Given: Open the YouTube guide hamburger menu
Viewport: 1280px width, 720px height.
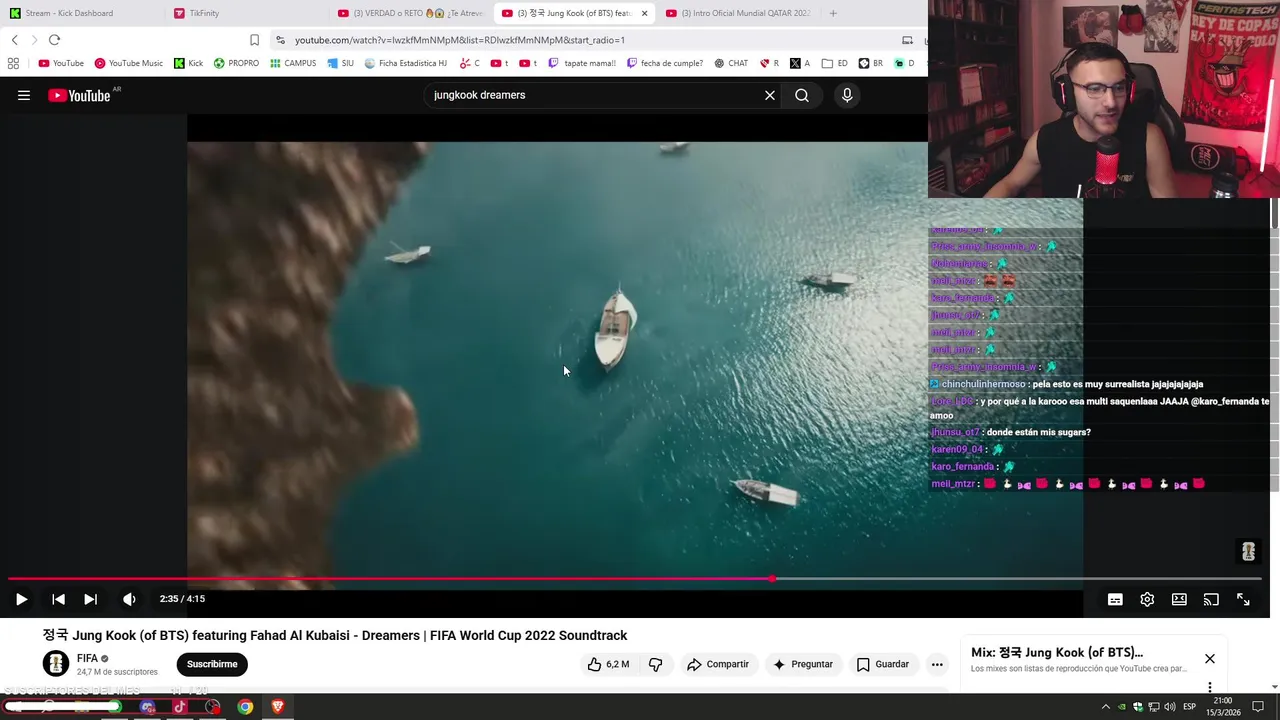Looking at the screenshot, I should click(24, 95).
